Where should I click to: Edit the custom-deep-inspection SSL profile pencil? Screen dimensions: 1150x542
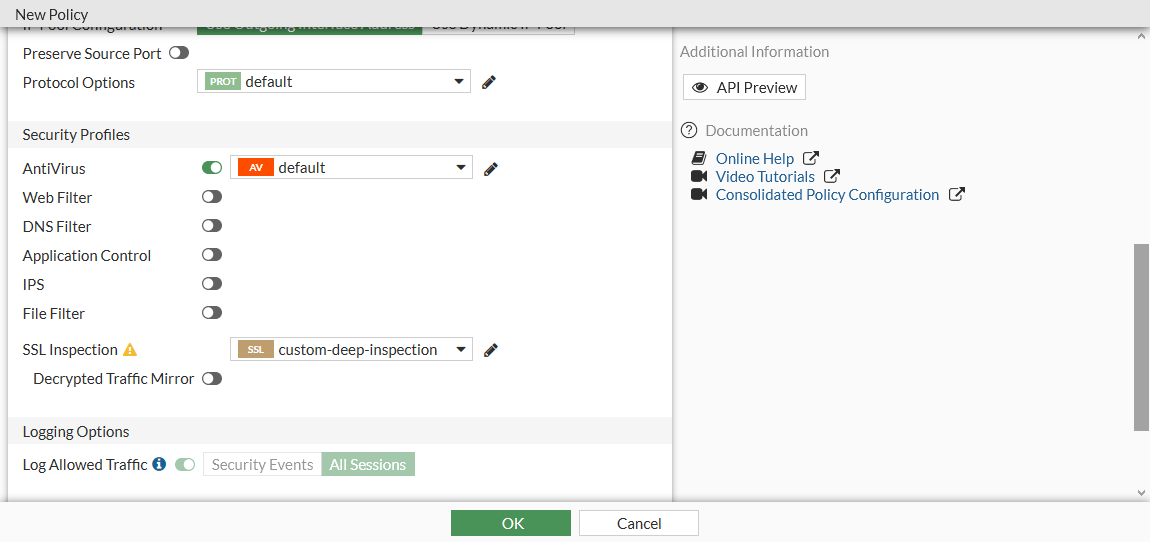pyautogui.click(x=491, y=350)
